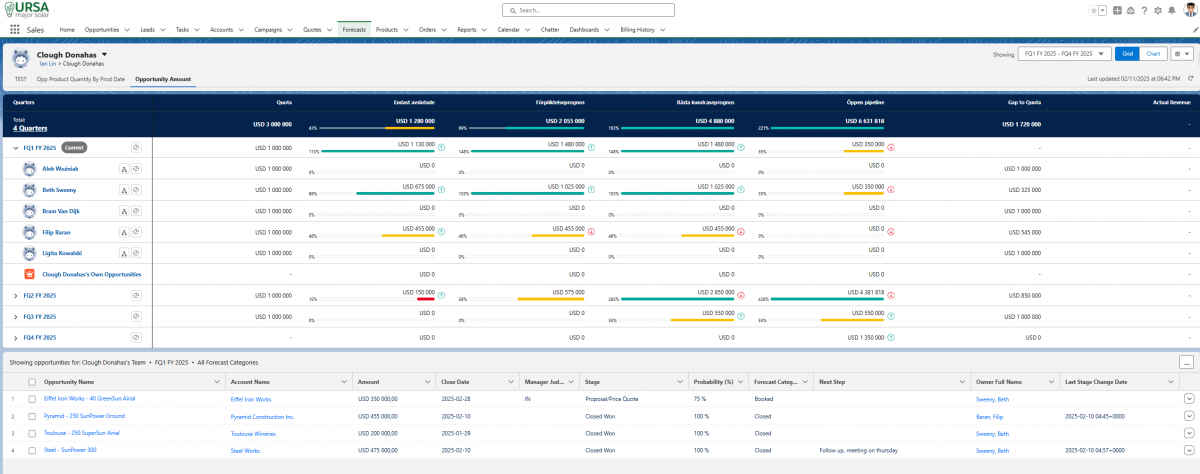Click the ellipsis button above opportunity list

(x=1187, y=362)
